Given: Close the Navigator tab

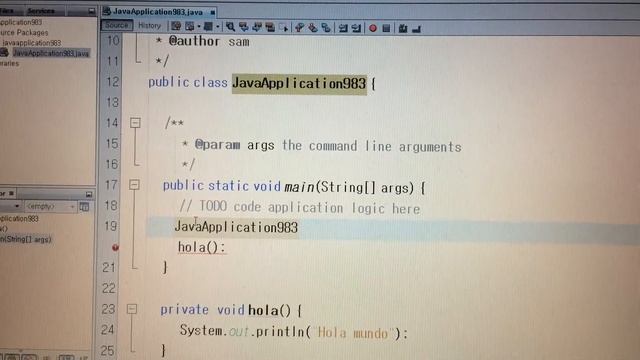Looking at the screenshot, I should (12, 193).
